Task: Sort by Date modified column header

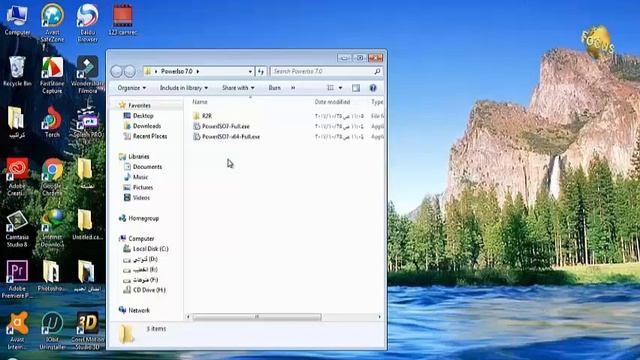Action: [332, 102]
